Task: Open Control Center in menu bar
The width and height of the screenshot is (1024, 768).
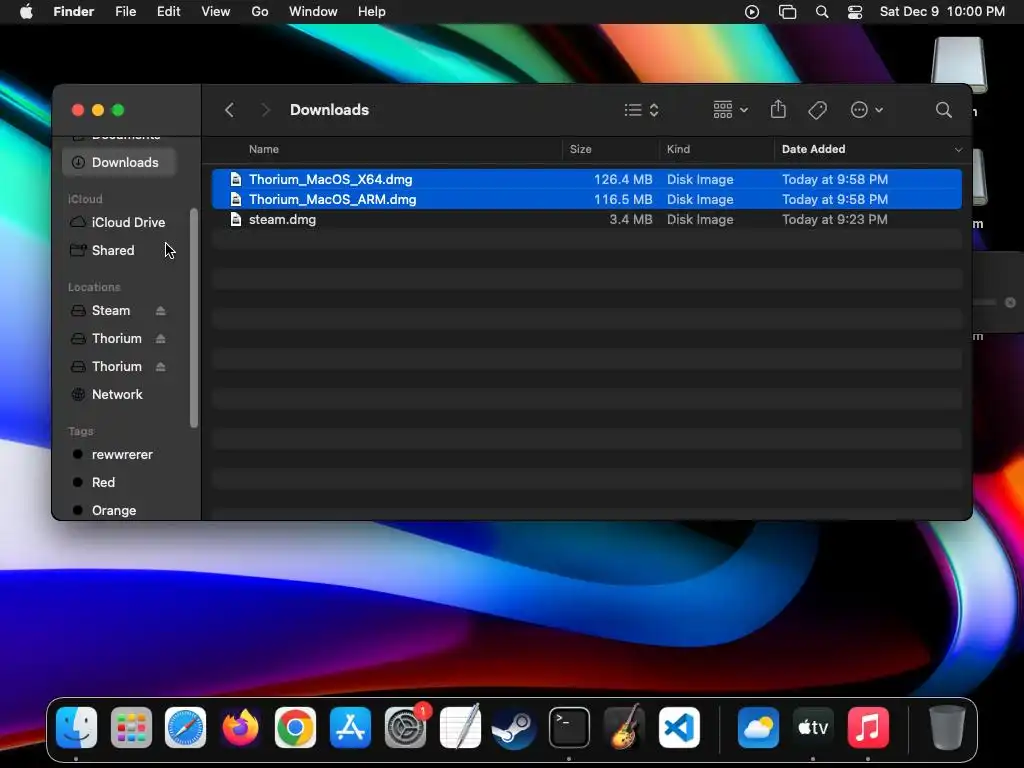Action: coord(855,12)
